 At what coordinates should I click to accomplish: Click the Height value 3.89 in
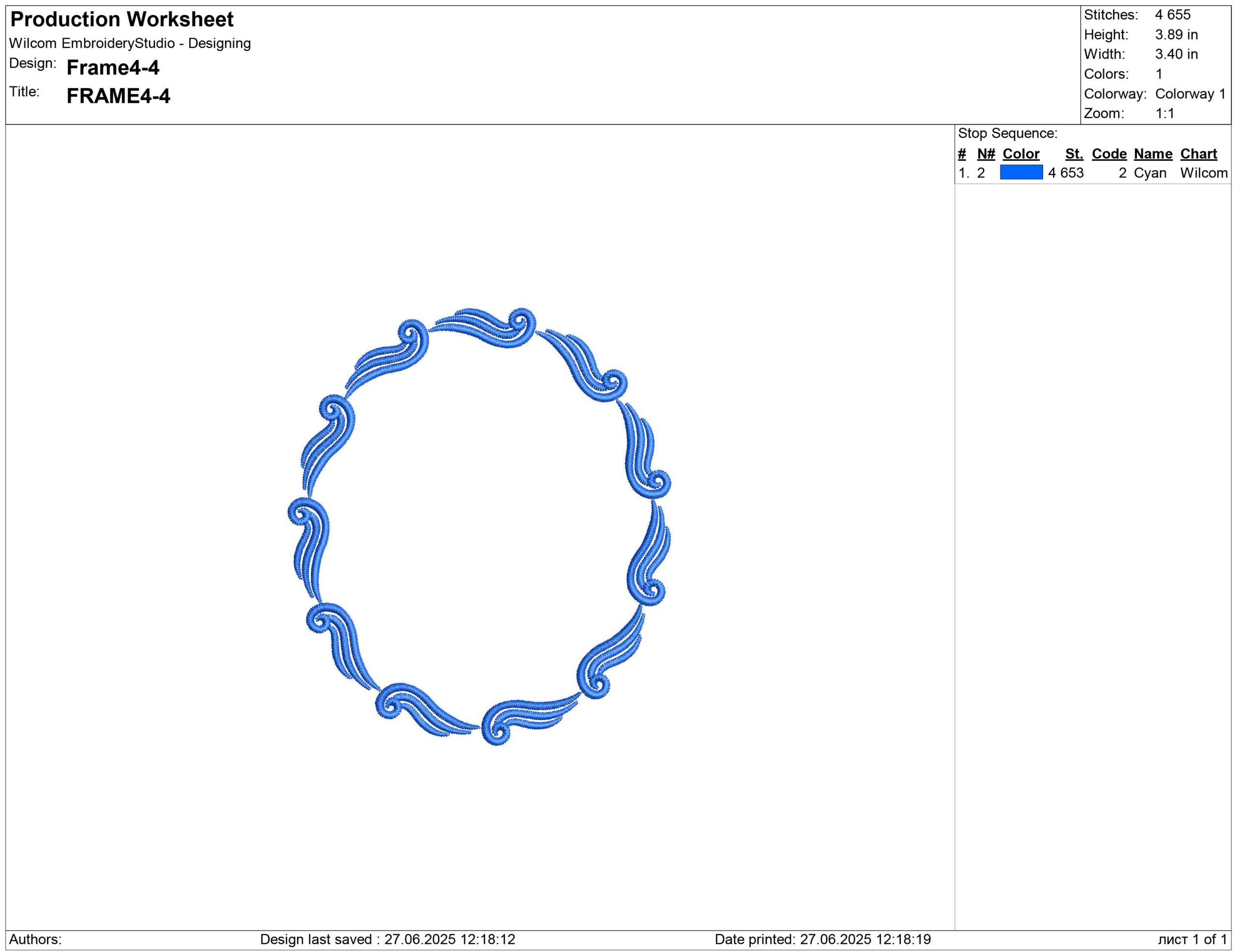click(x=1177, y=34)
